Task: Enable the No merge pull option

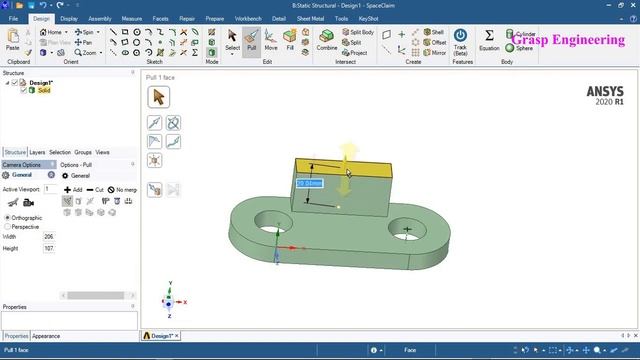Action: coord(122,190)
